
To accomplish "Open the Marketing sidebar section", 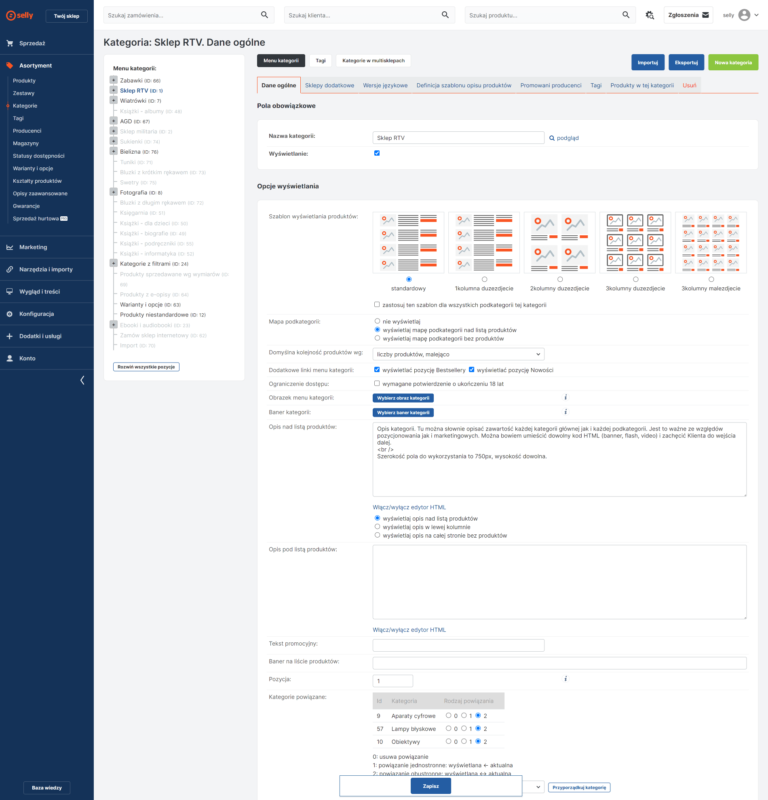I will [x=33, y=247].
